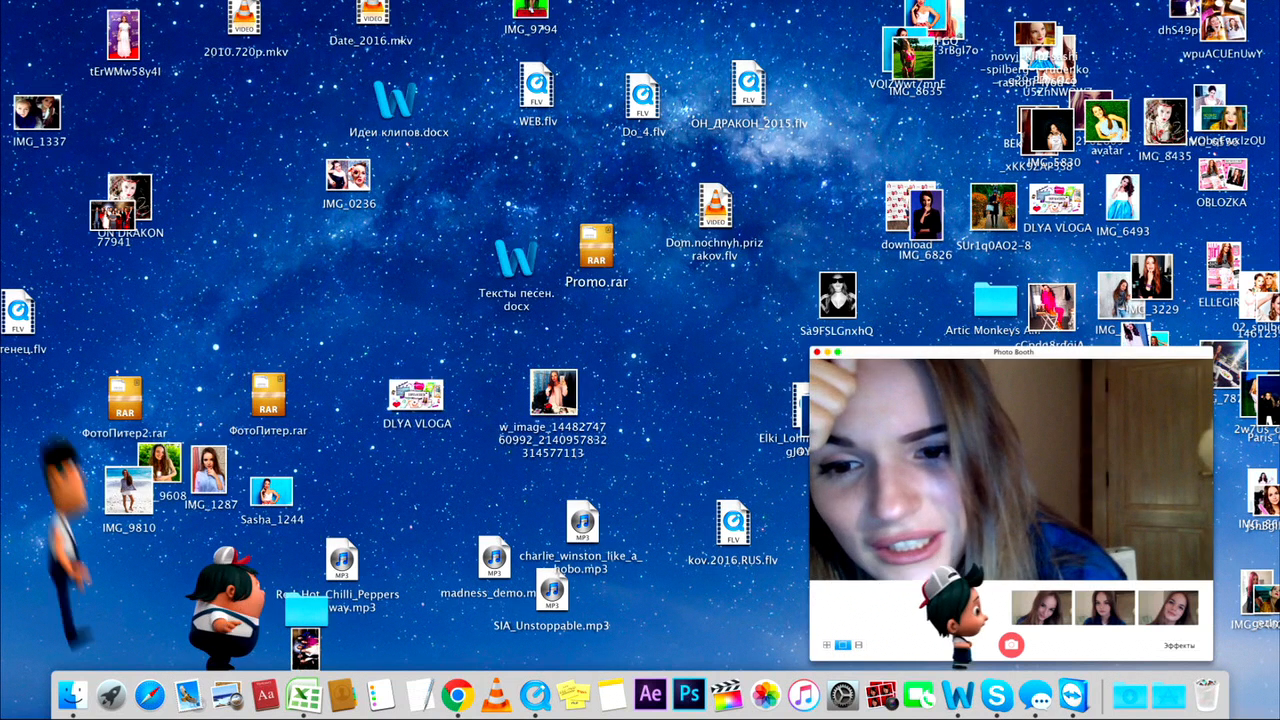
Task: Open System Preferences from the Dock
Action: pyautogui.click(x=843, y=695)
